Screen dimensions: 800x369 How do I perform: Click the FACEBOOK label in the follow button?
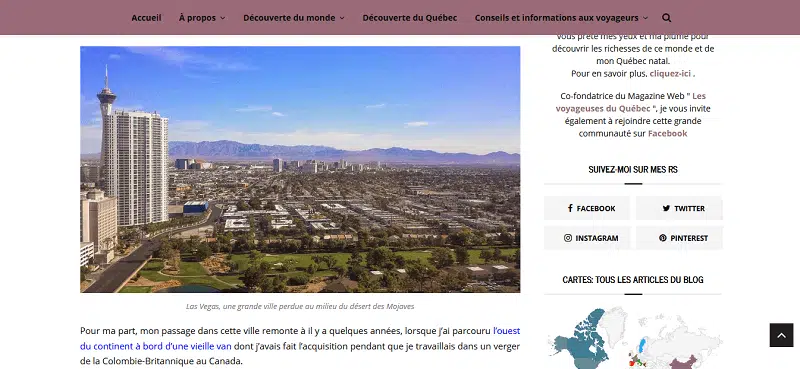coord(595,208)
